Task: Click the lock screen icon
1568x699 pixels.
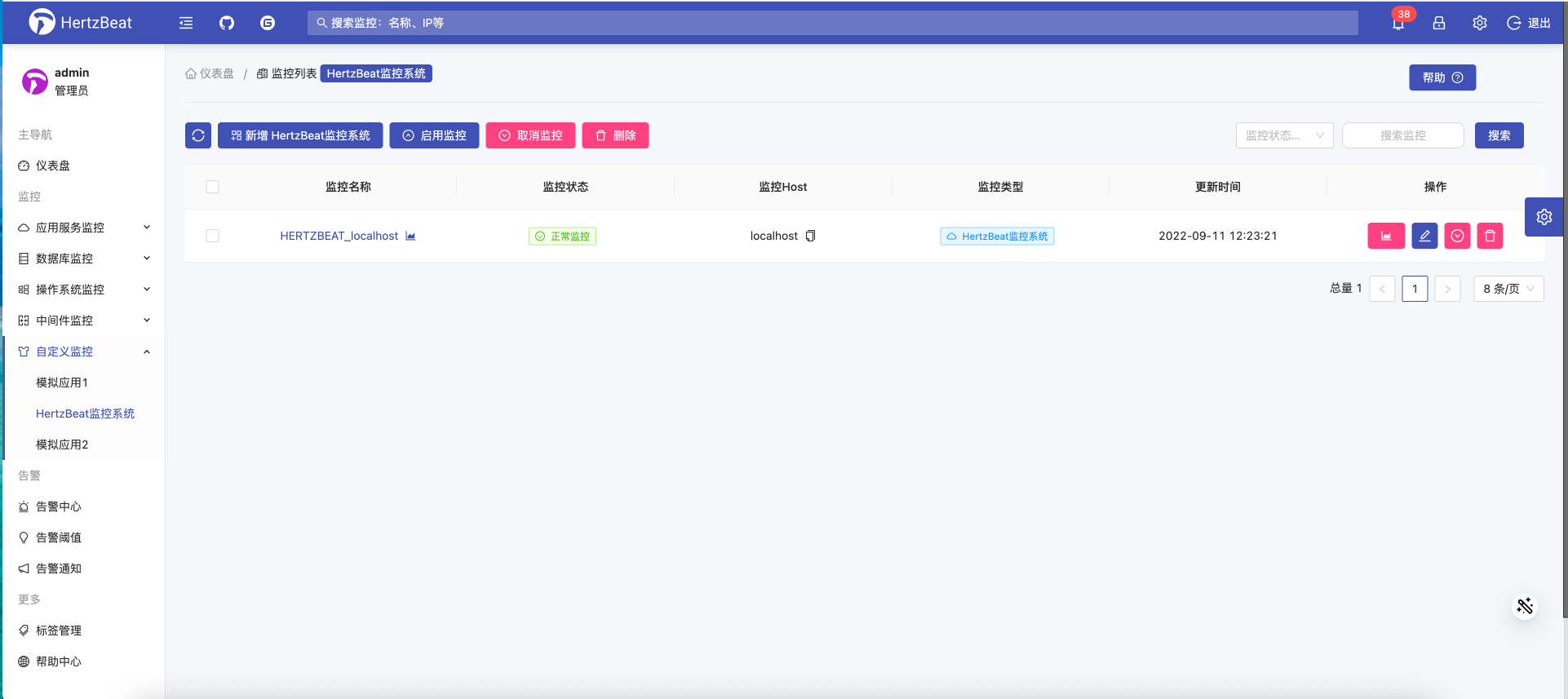Action: point(1439,23)
